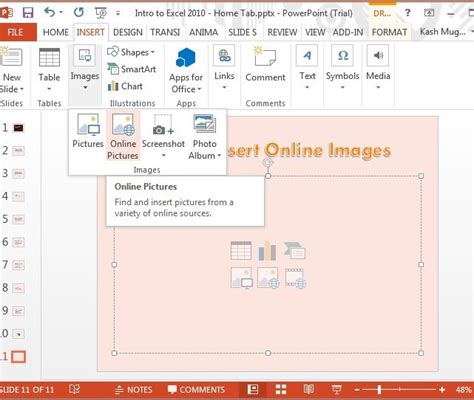Expand the Table dropdown arrow
This screenshot has width=474, height=400.
tap(49, 89)
